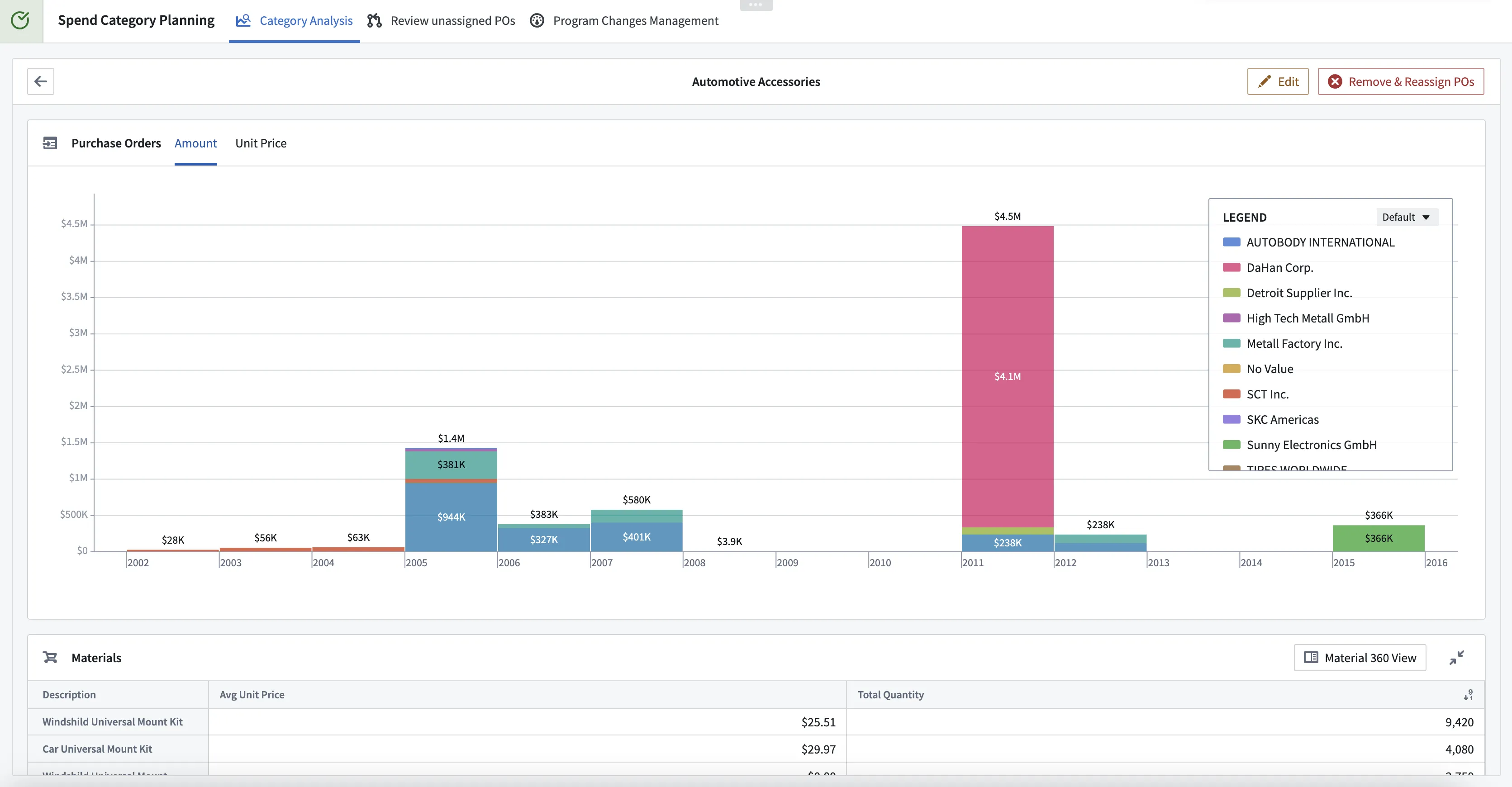Sort by Avg Unit Price column header
This screenshot has height=787, width=1512.
click(x=252, y=695)
